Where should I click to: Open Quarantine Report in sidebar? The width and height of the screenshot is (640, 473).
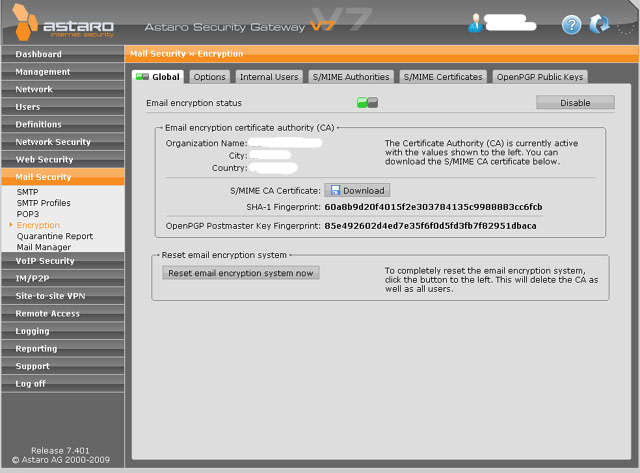tap(55, 236)
